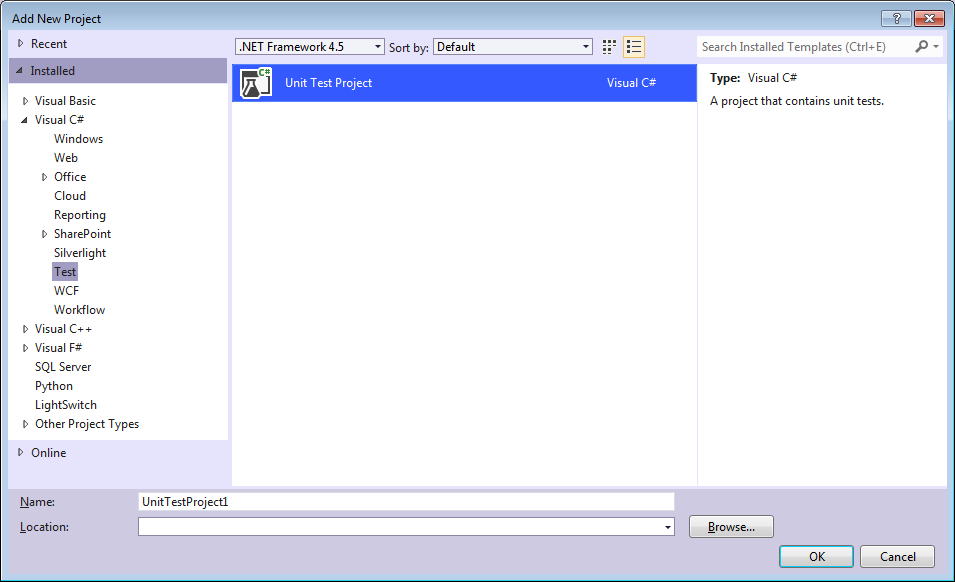Select the Reporting category
The width and height of the screenshot is (955, 582).
pyautogui.click(x=80, y=215)
